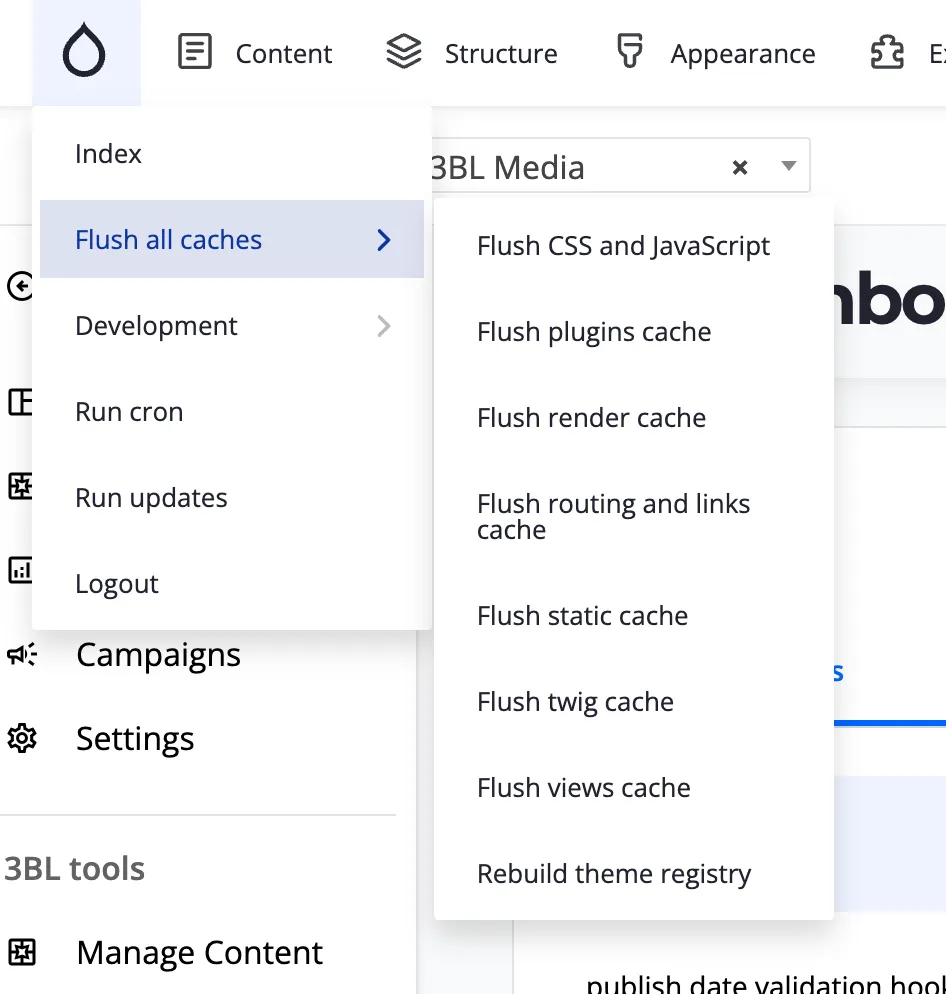Select Index from the dropdown menu

(232, 153)
